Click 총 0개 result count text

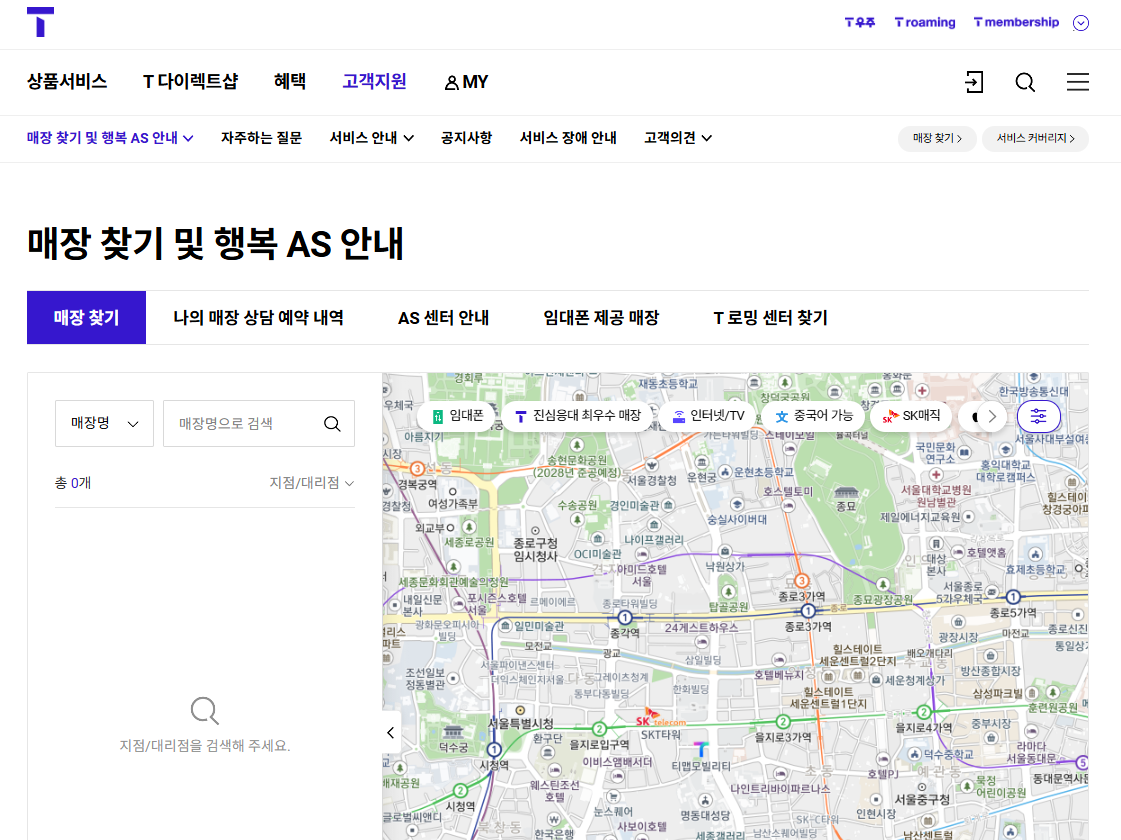[73, 483]
